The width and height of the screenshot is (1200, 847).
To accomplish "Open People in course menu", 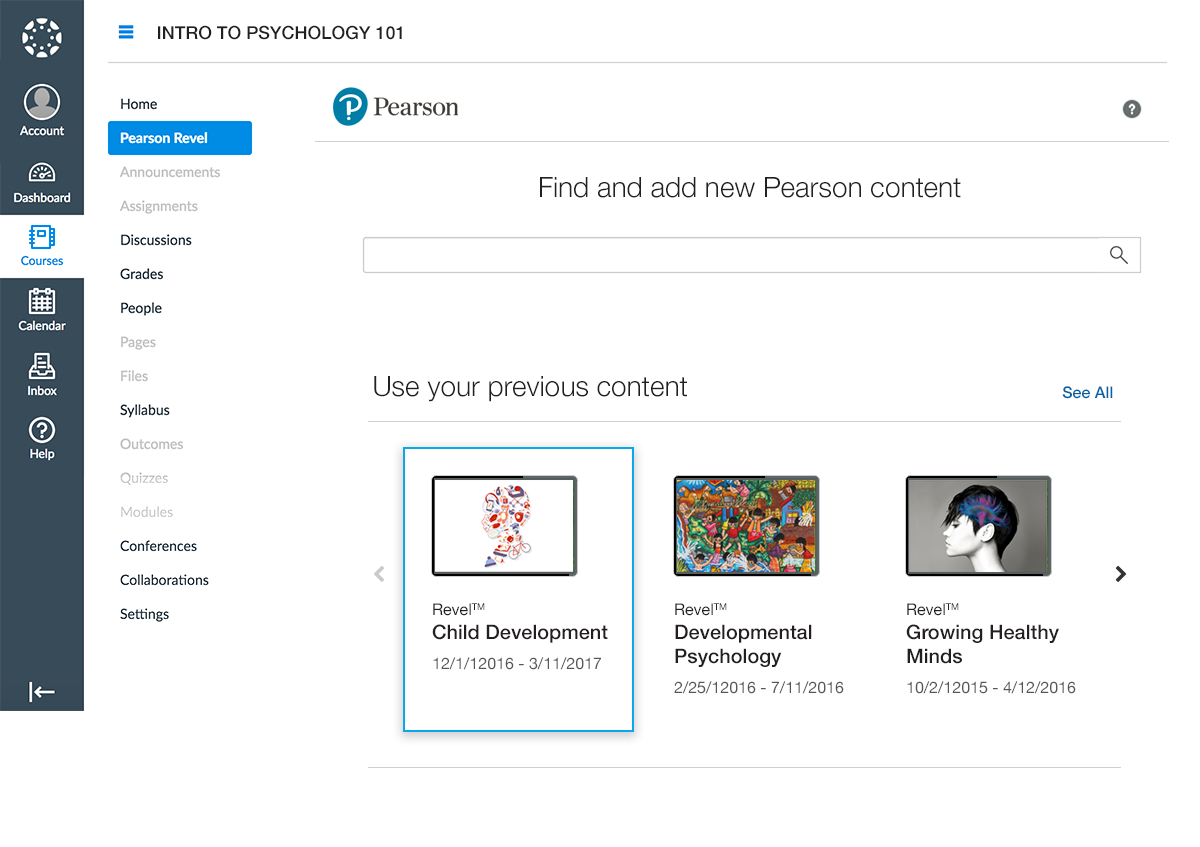I will click(141, 308).
